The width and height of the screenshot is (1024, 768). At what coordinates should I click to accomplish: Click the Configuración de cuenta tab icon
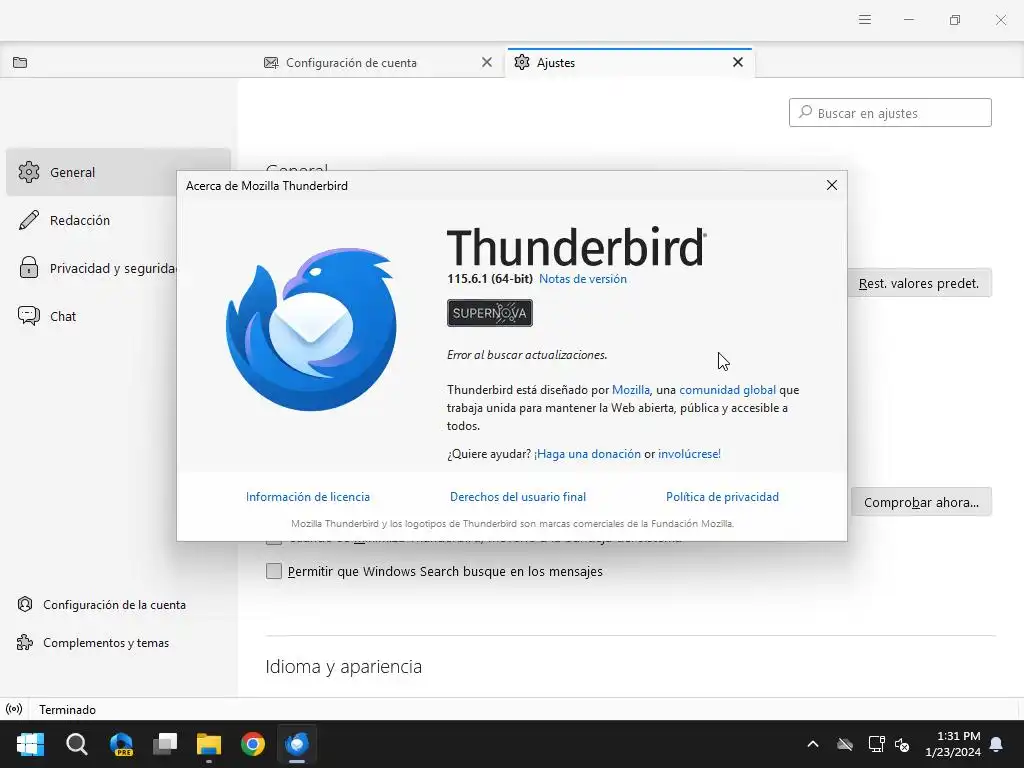(271, 63)
